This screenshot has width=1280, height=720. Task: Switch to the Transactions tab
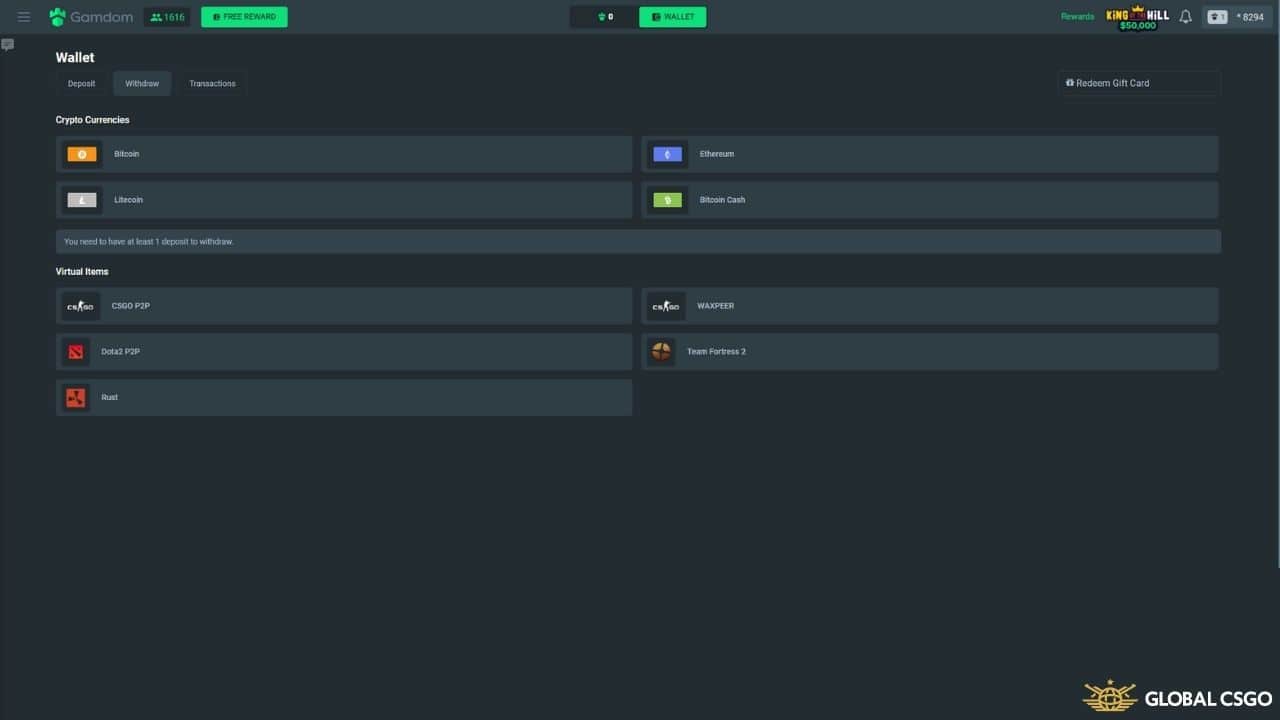[212, 84]
